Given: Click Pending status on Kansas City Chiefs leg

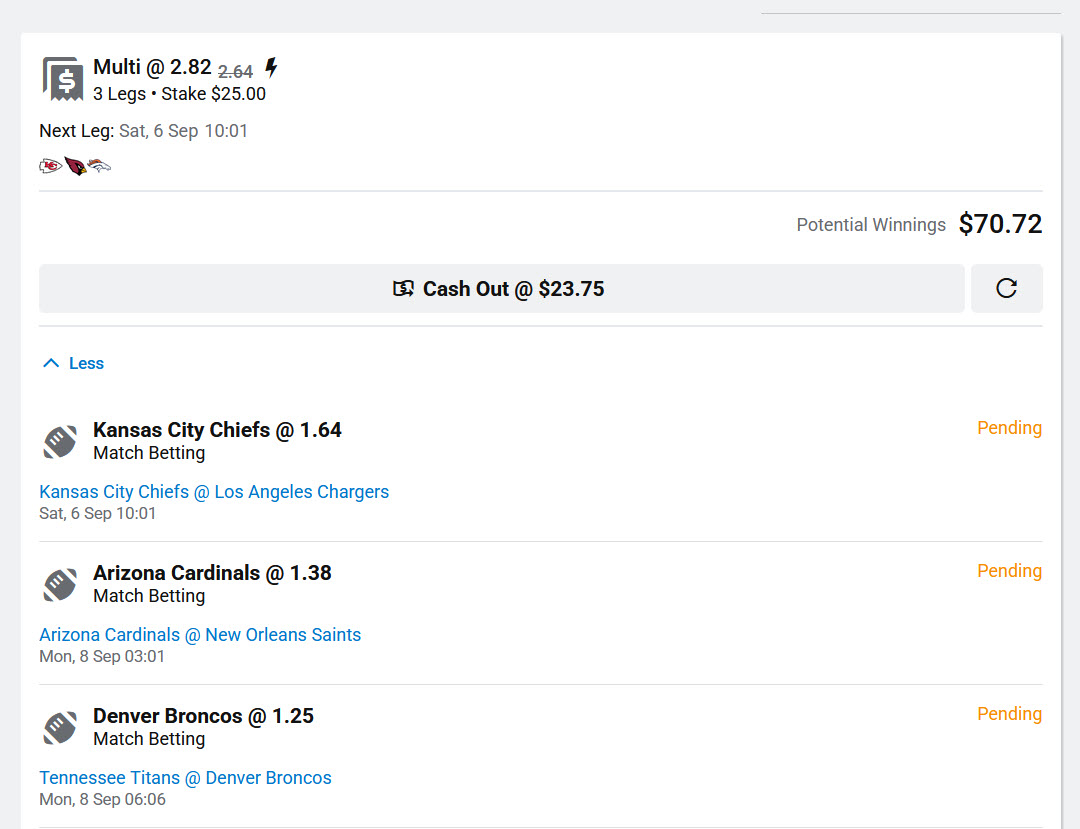Looking at the screenshot, I should click(x=1009, y=428).
